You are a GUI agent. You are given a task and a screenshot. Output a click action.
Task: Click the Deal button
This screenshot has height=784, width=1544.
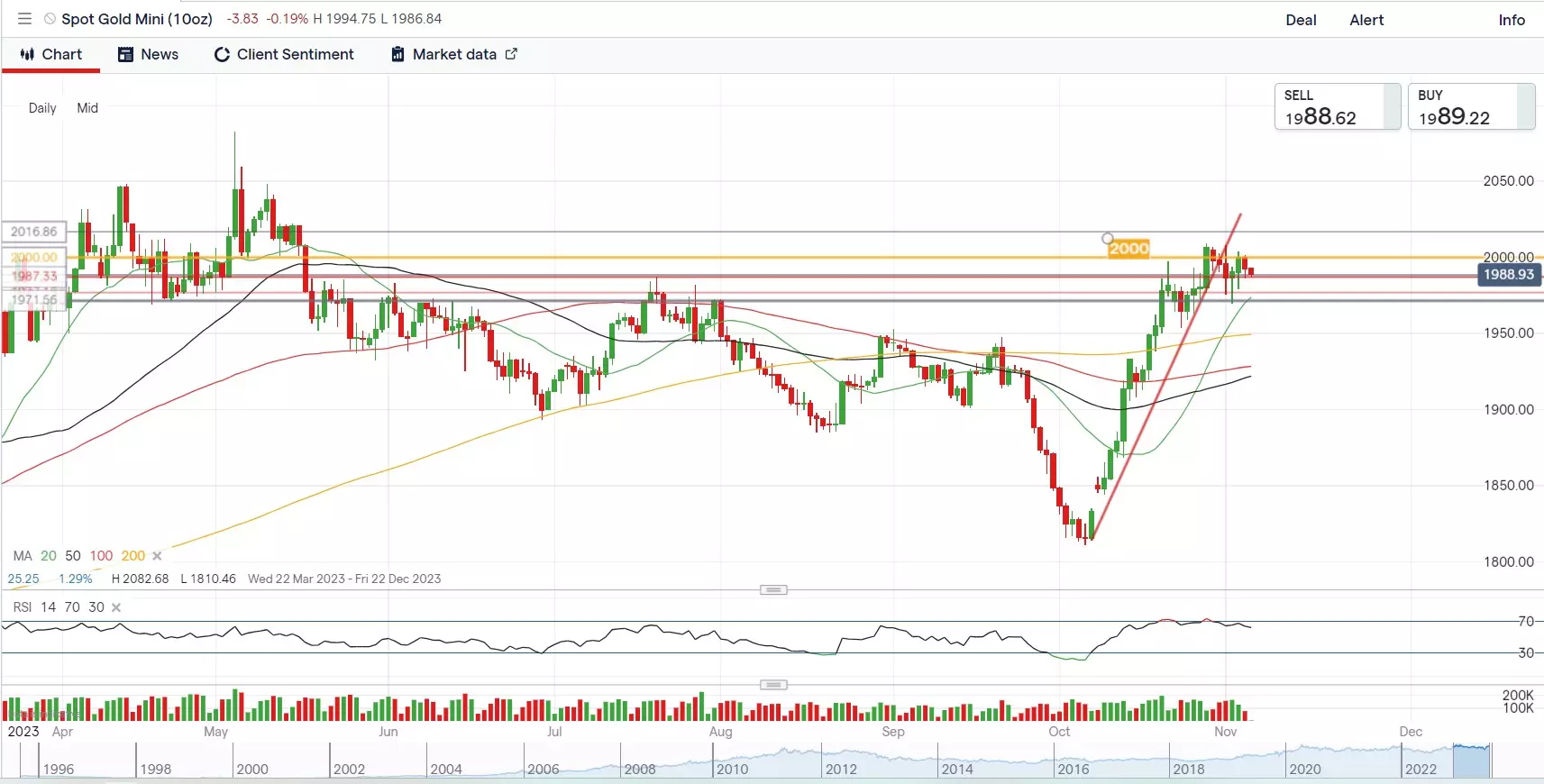[x=1301, y=20]
